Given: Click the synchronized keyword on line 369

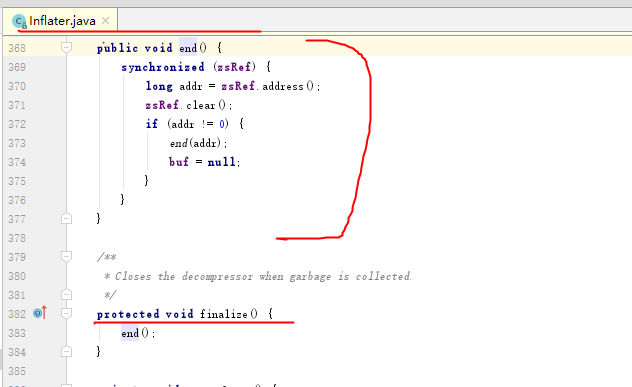Looking at the screenshot, I should coord(163,67).
